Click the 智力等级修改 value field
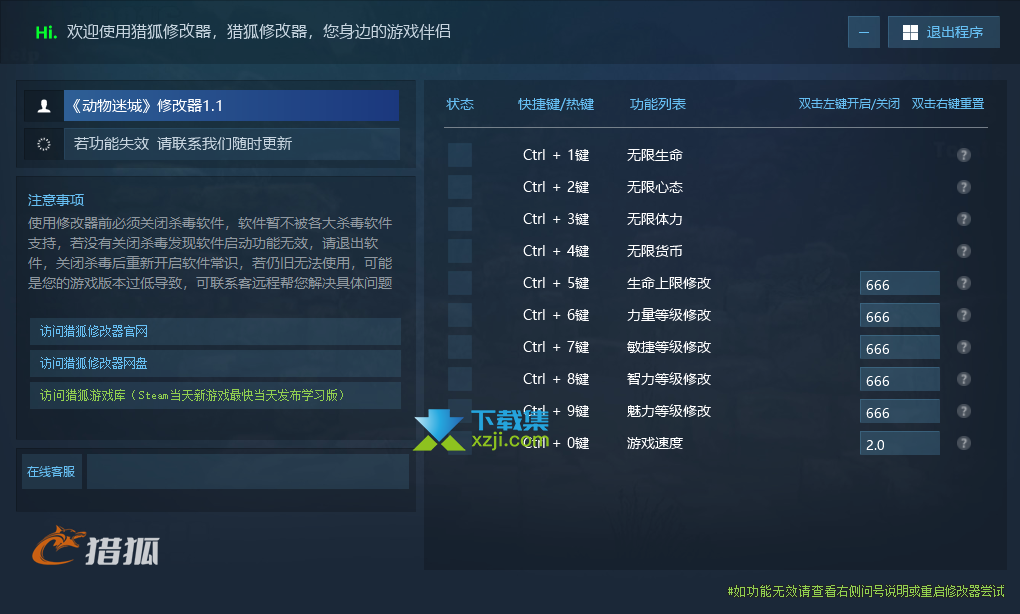1020x614 pixels. 900,379
